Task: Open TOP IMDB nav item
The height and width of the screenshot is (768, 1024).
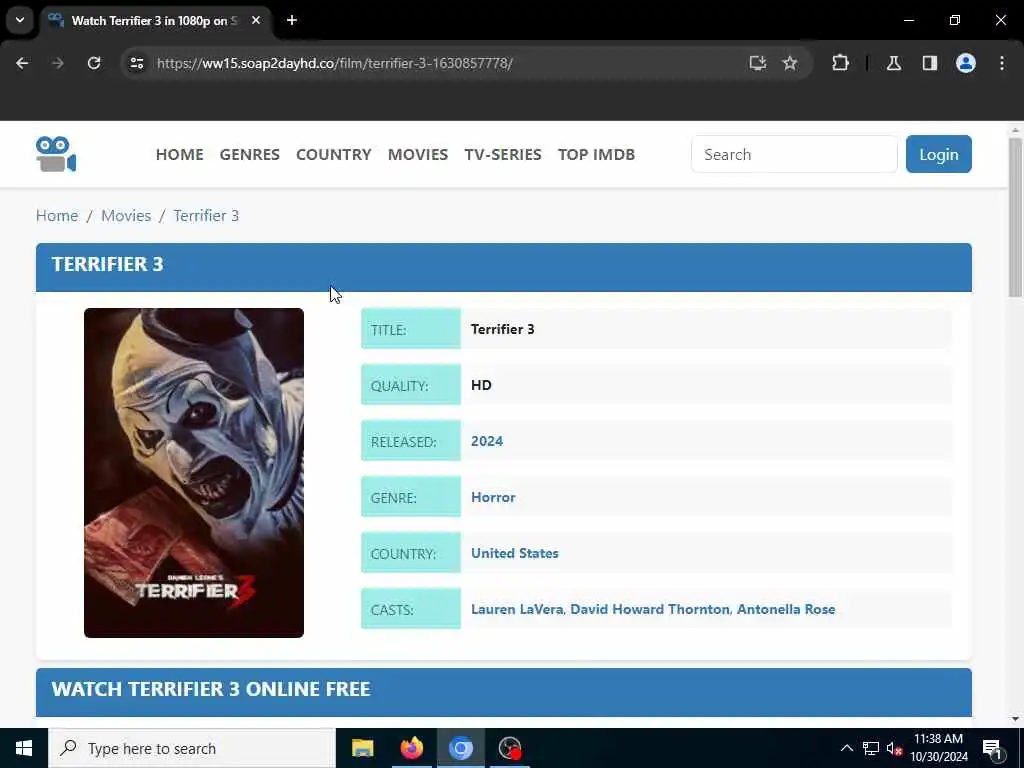Action: click(596, 155)
